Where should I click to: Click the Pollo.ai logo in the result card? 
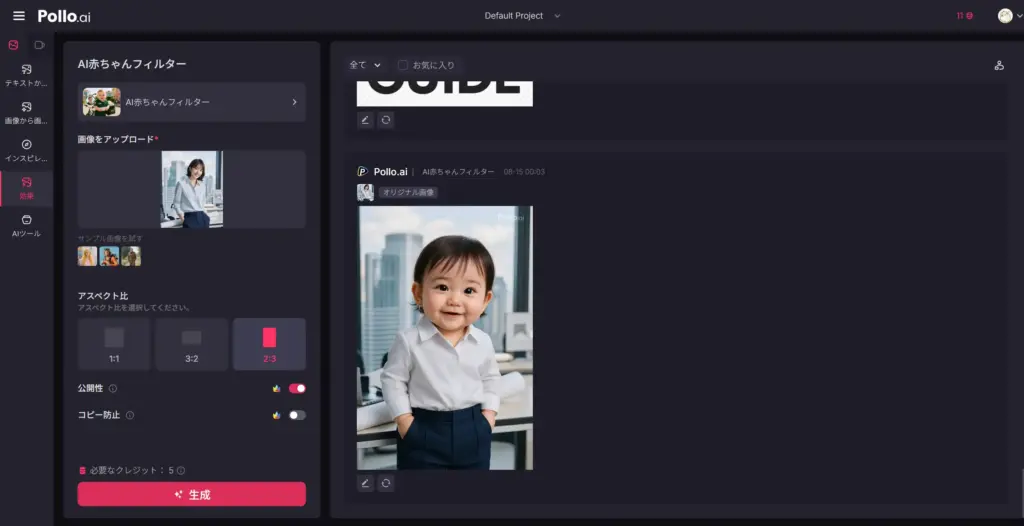pyautogui.click(x=383, y=171)
